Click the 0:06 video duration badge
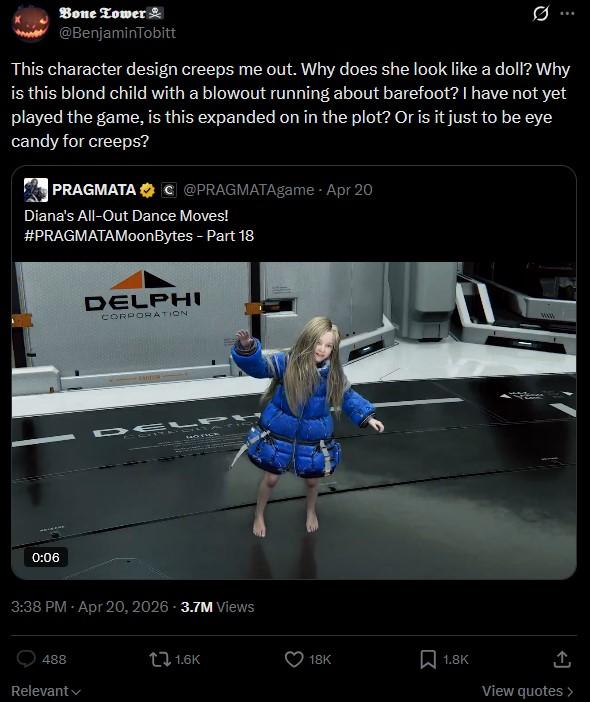Viewport: 590px width, 702px height. click(46, 557)
